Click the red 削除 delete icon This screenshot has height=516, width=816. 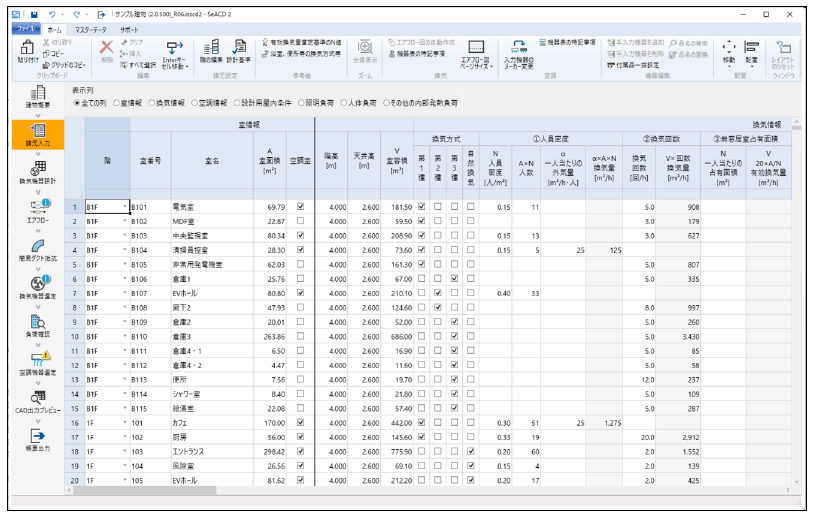click(x=107, y=48)
